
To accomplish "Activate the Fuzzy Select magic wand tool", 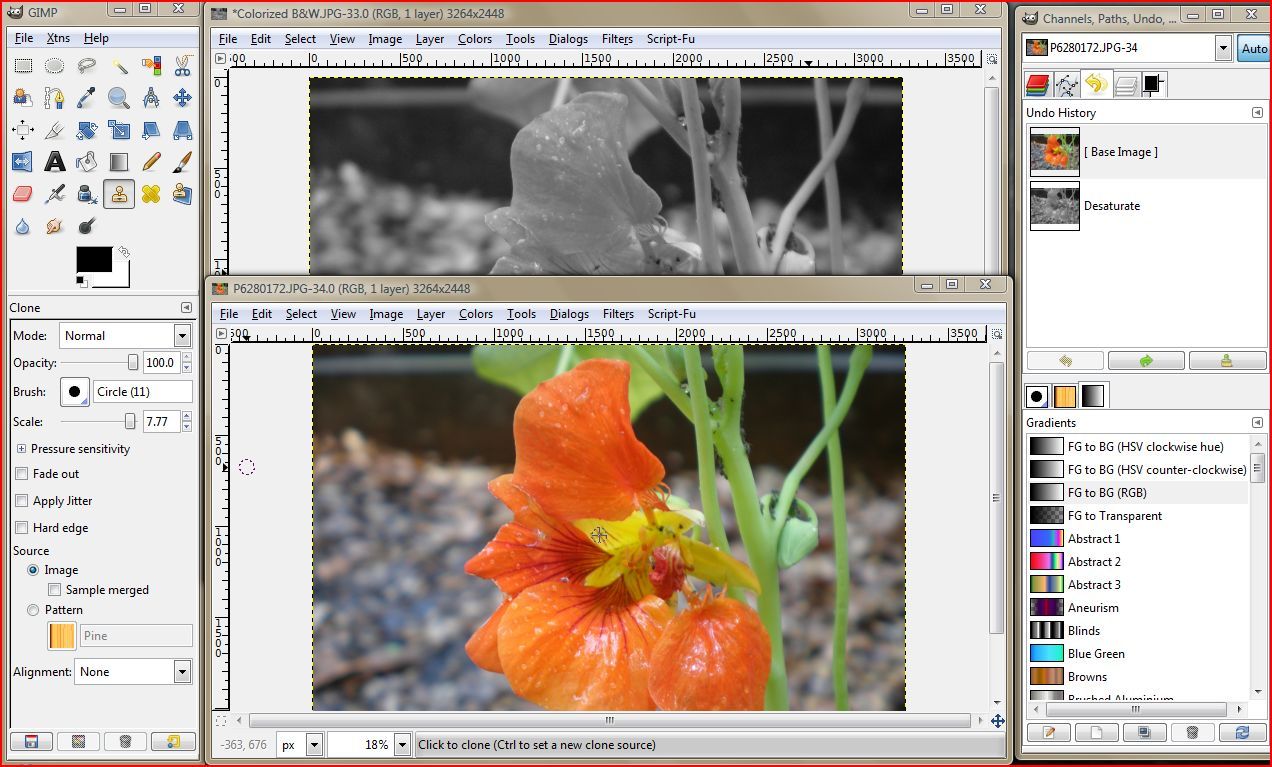I will (x=121, y=67).
